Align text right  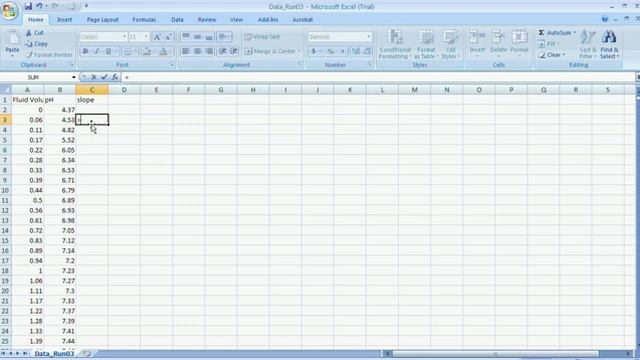tap(209, 51)
